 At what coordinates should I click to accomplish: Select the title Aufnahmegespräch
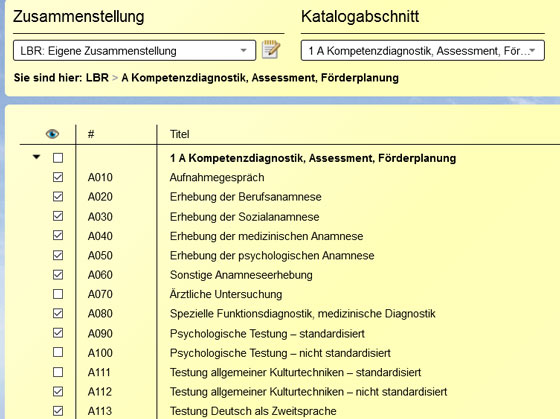click(217, 178)
